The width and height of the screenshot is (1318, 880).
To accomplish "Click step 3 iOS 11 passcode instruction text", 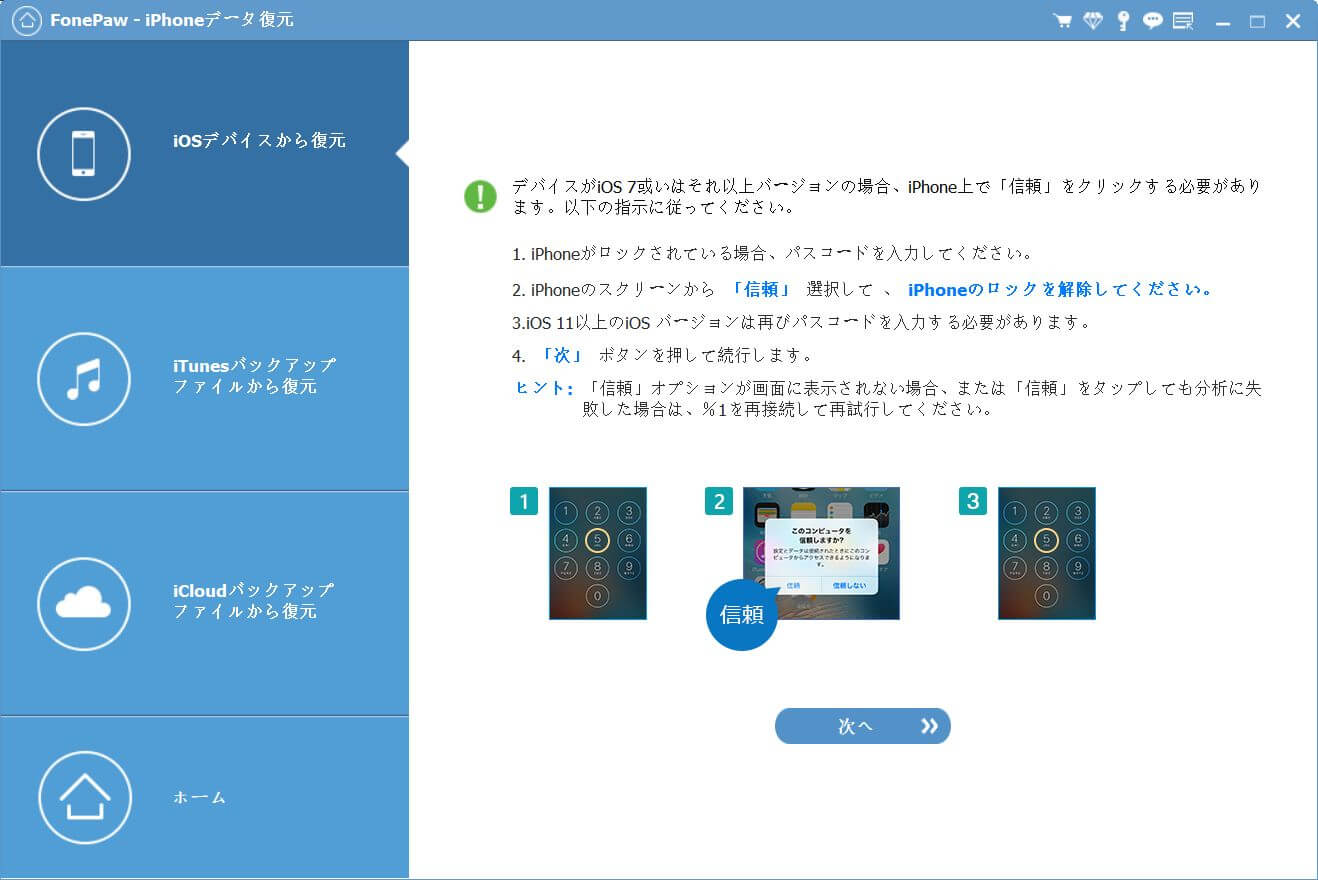I will [x=800, y=323].
